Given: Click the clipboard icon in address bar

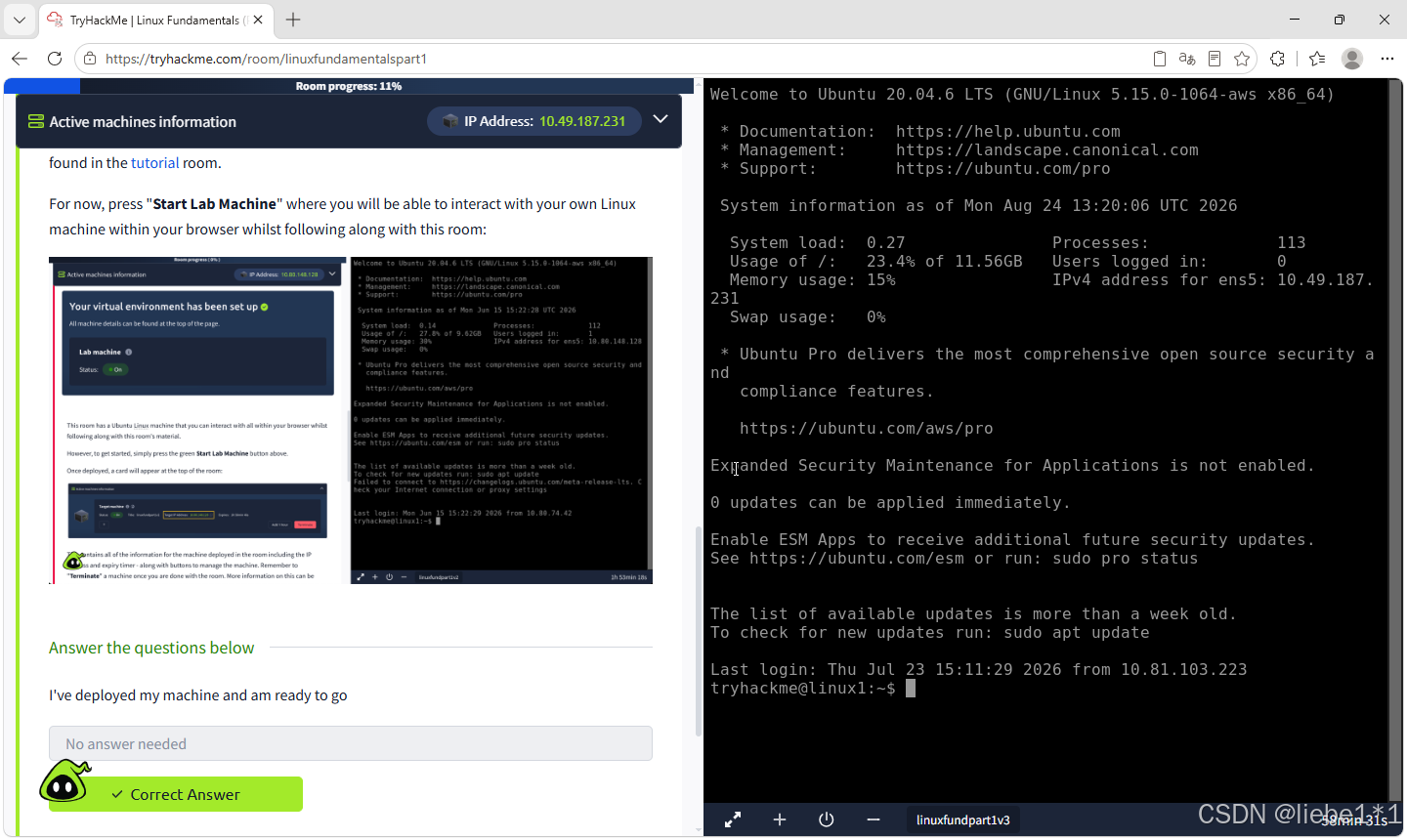Looking at the screenshot, I should pyautogui.click(x=1160, y=59).
